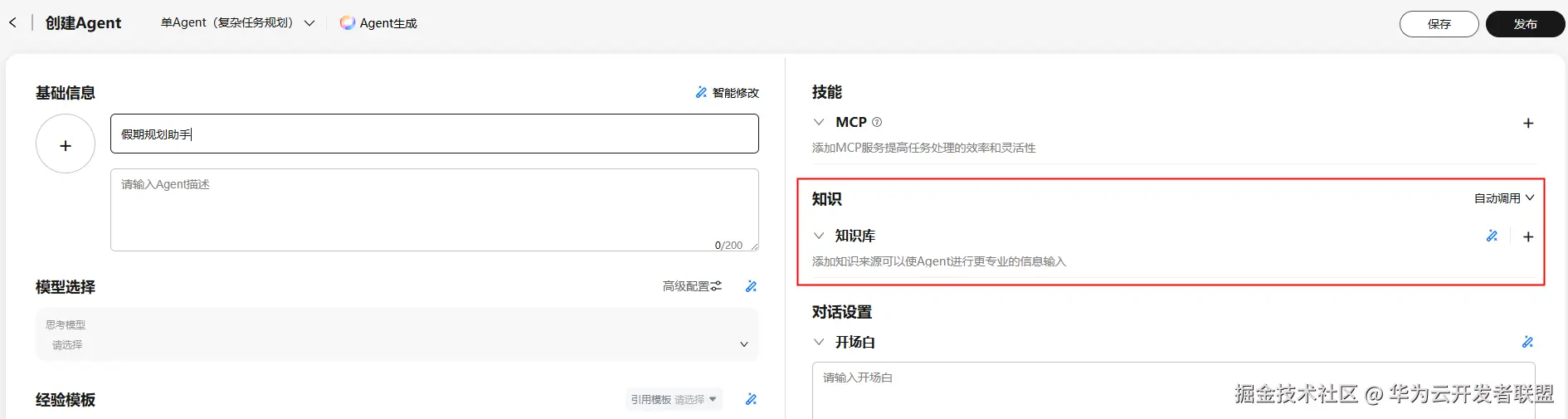This screenshot has height=419, width=1568.
Task: Click the 0/200 character counter
Action: point(728,246)
